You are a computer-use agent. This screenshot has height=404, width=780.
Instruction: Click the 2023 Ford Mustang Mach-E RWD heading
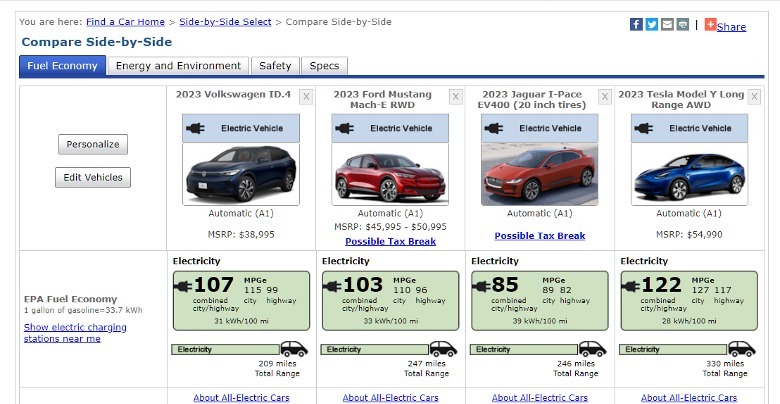(383, 100)
